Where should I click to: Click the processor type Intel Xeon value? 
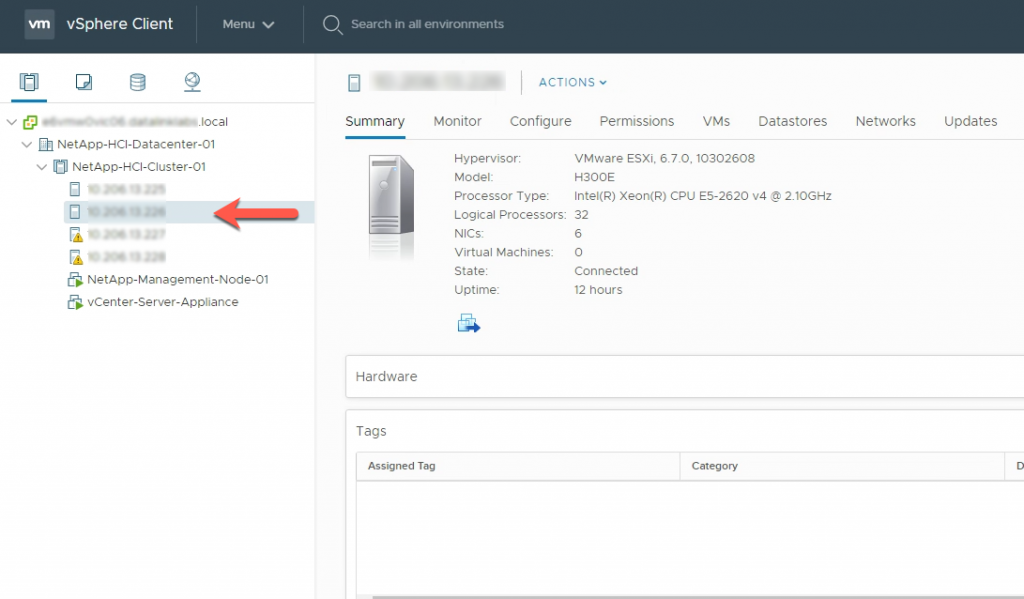point(703,196)
